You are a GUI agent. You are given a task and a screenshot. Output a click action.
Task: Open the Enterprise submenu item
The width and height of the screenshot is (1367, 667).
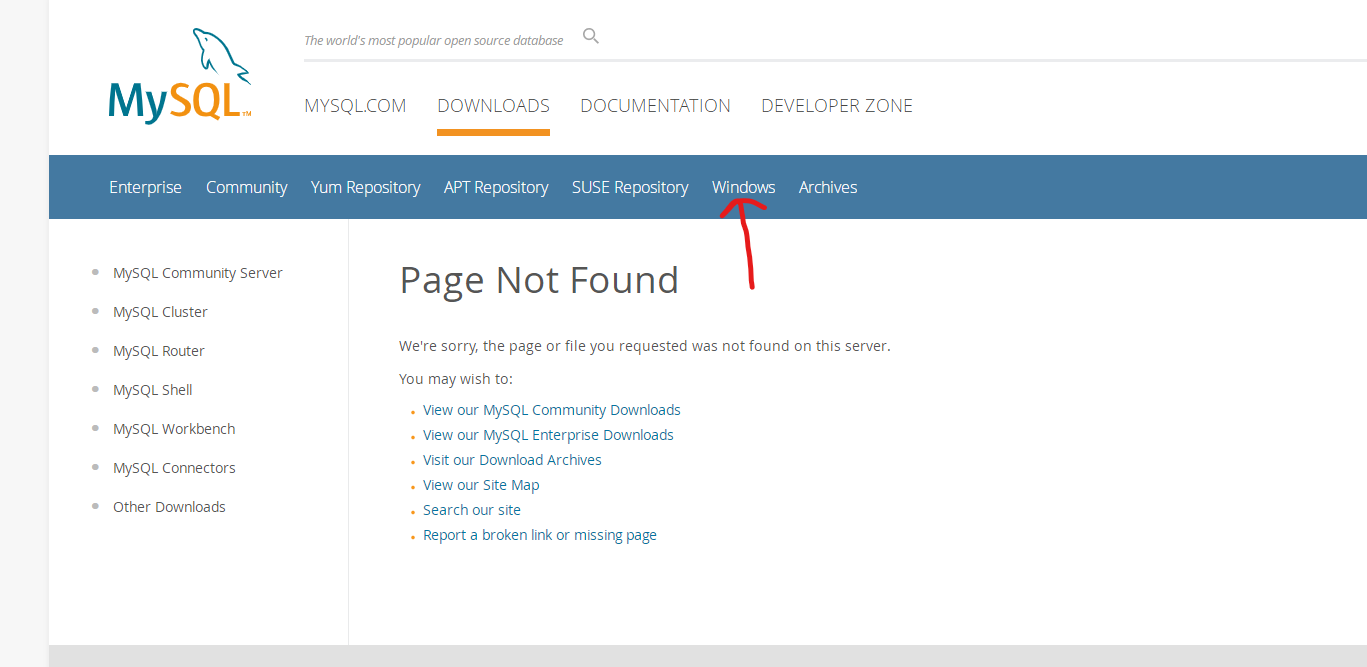pyautogui.click(x=145, y=187)
